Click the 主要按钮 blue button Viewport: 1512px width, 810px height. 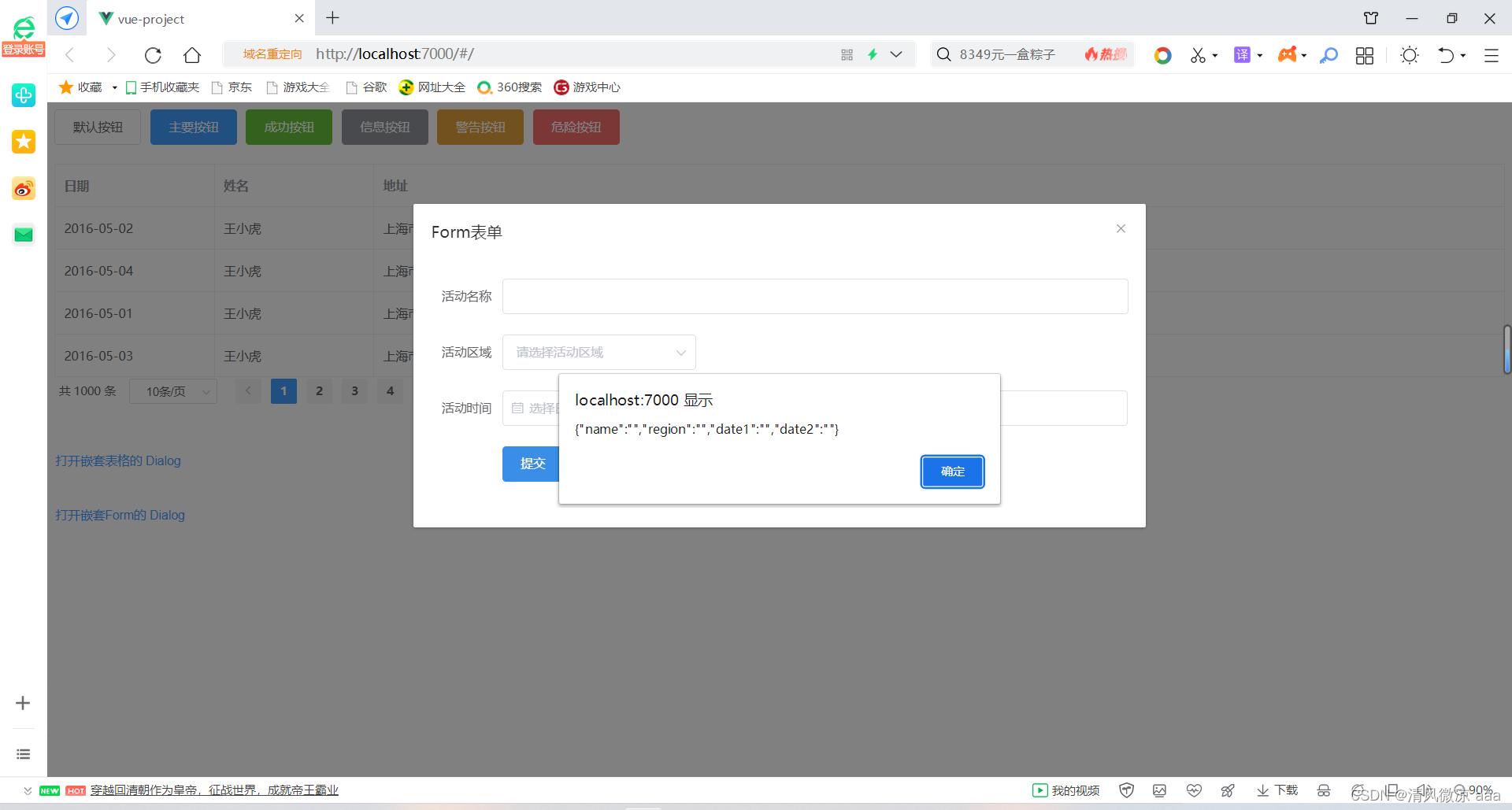[x=194, y=127]
